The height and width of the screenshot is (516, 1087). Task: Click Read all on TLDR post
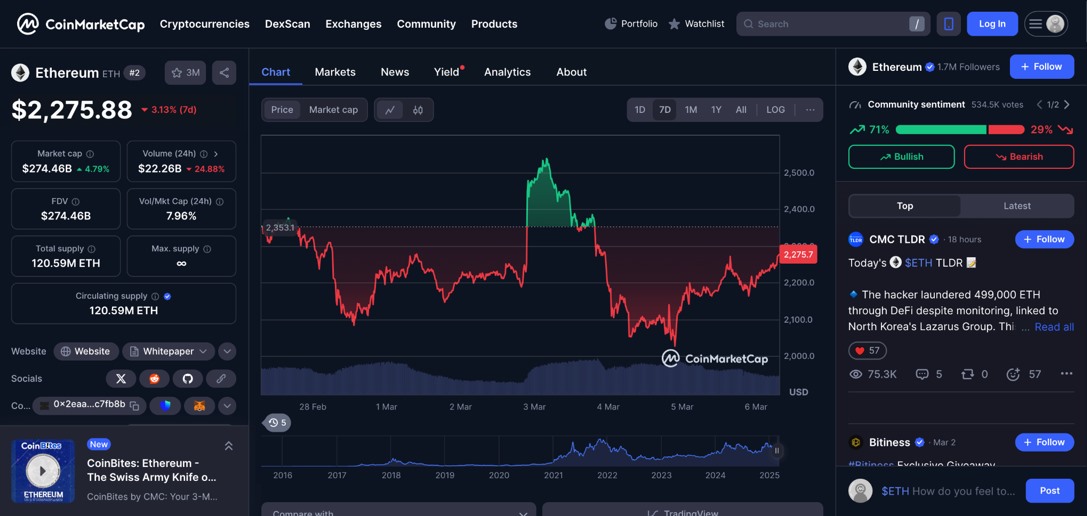(1054, 327)
